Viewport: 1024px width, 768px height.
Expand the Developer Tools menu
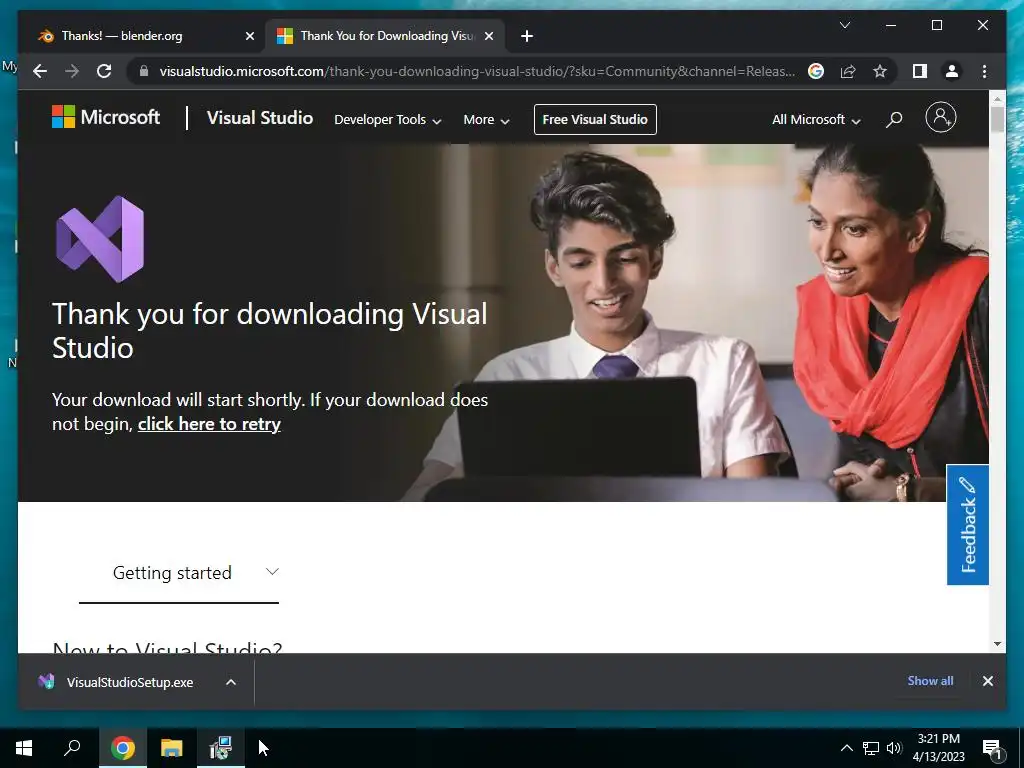pos(388,120)
